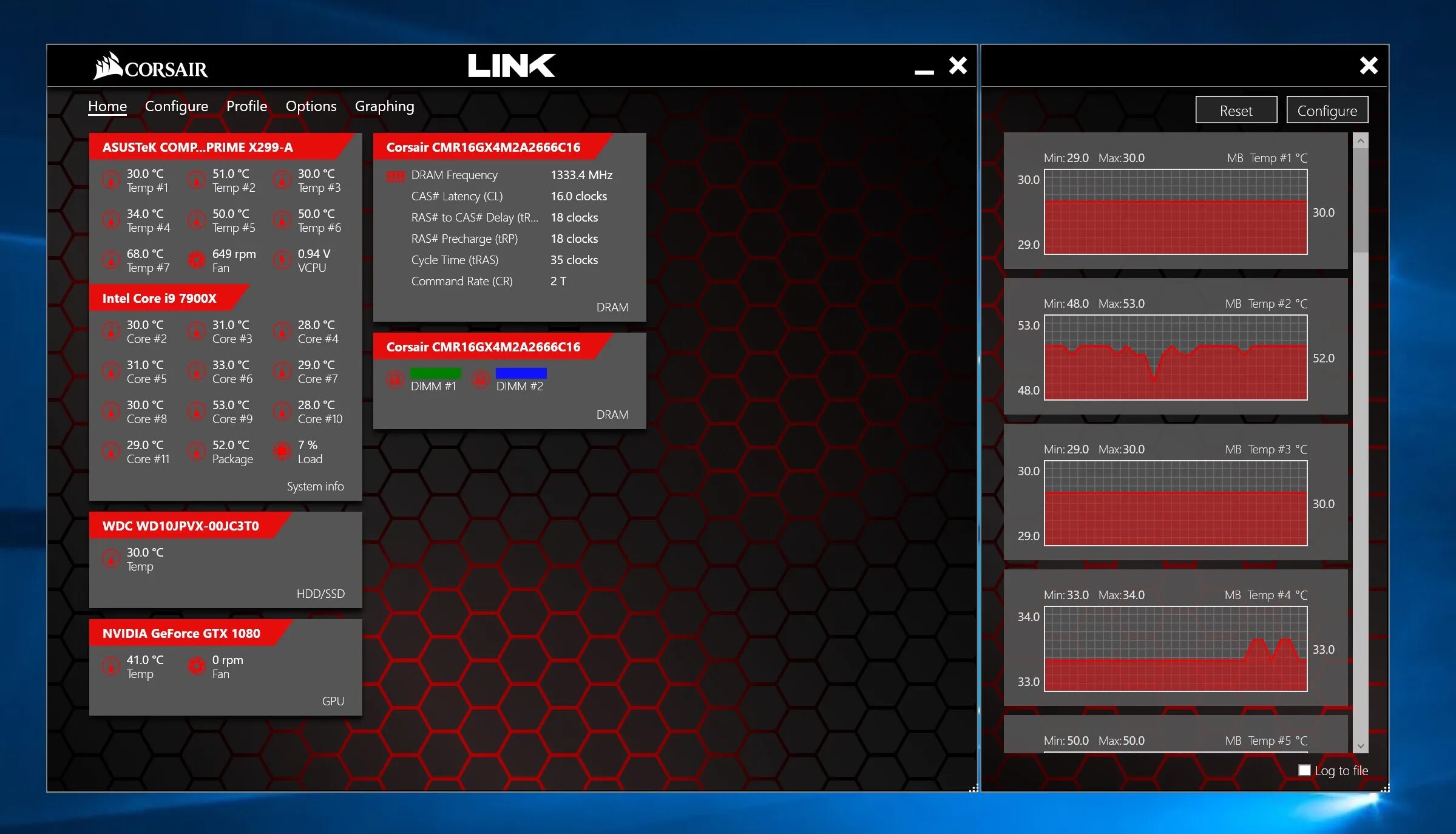
Task: Minimize the Corsair Link window
Action: [924, 71]
